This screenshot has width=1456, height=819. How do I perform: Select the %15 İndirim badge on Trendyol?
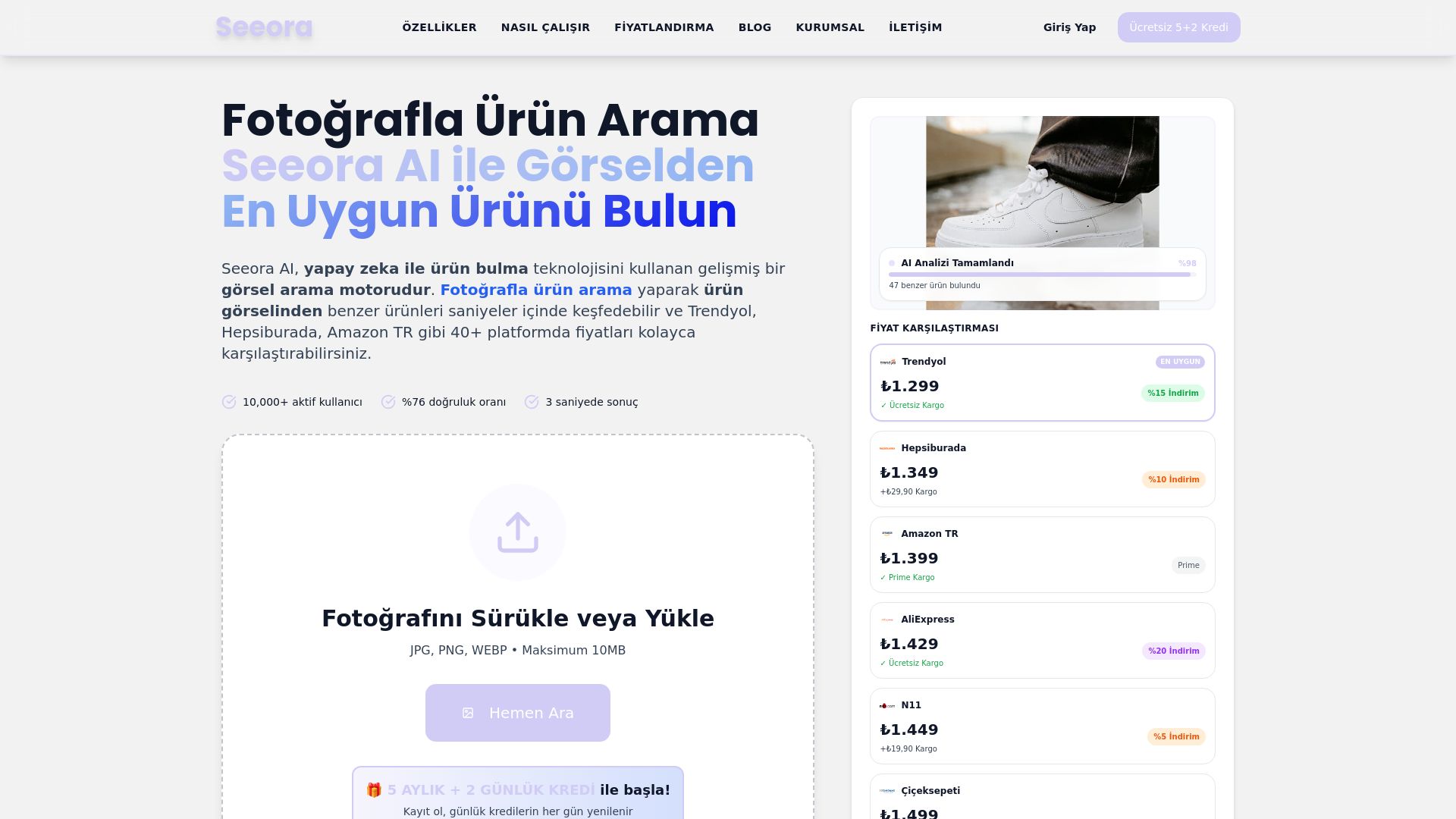(x=1172, y=393)
